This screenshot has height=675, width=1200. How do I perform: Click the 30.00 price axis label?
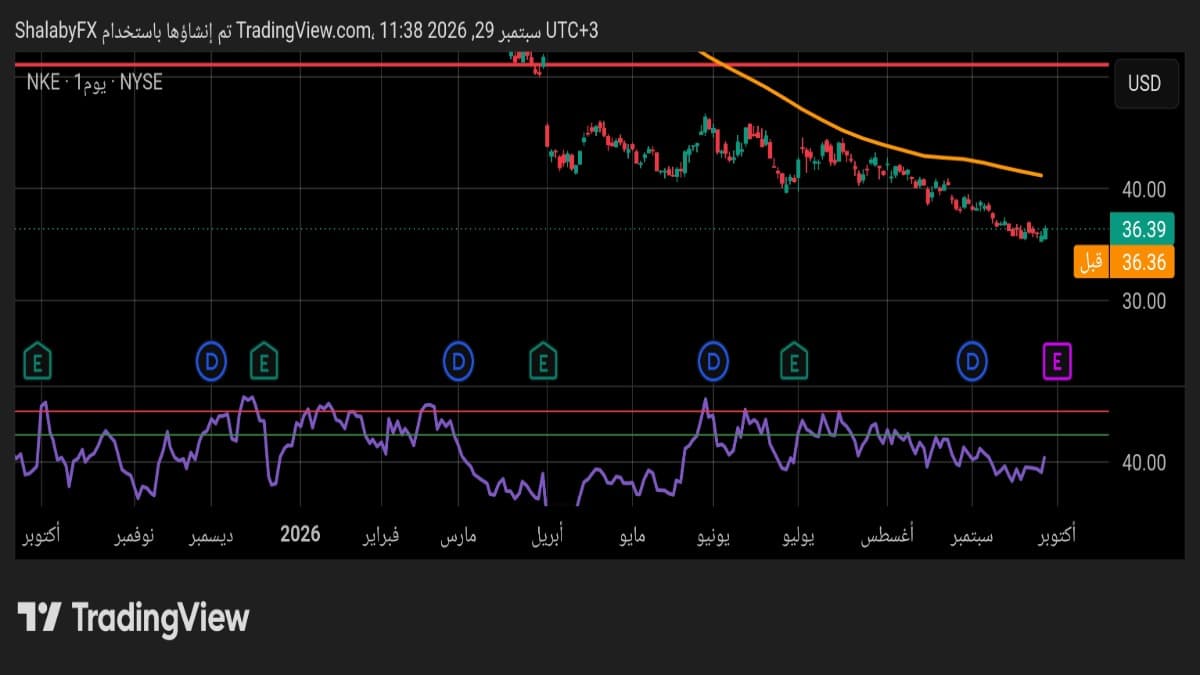pos(1143,300)
